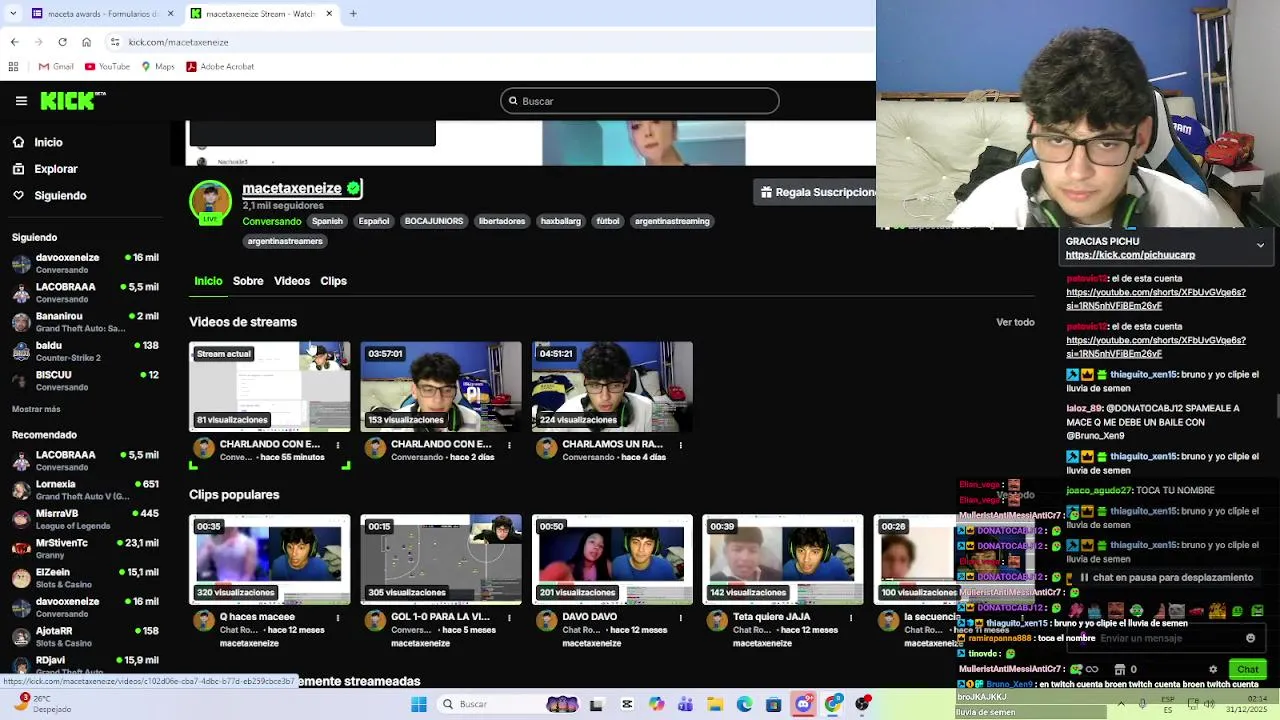Switch to the Sobre tab
Image resolution: width=1280 pixels, height=720 pixels.
248,281
